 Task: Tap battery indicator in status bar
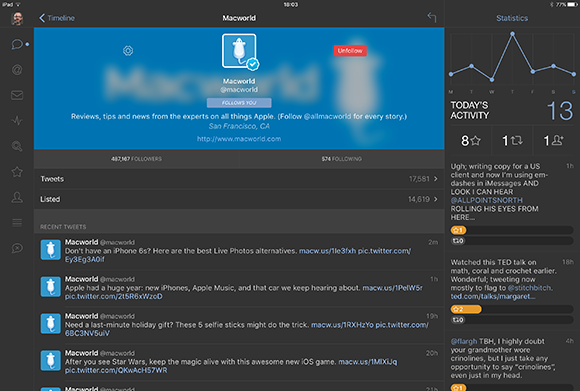(572, 4)
